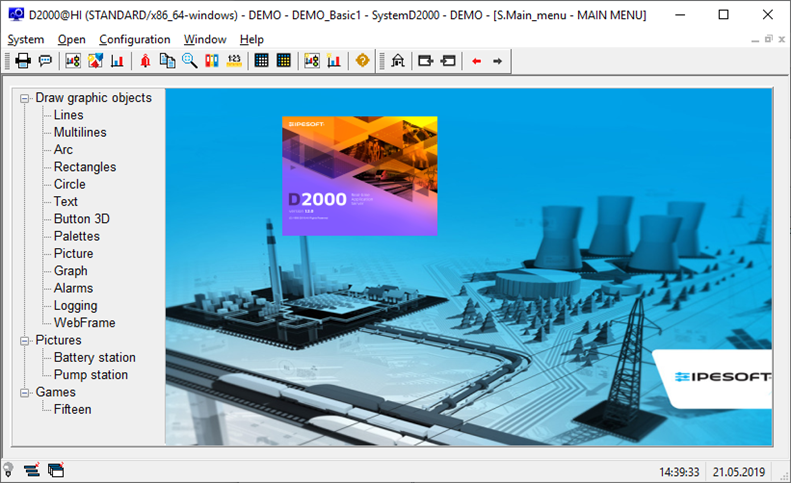Click the speech bubble icon in toolbar
This screenshot has height=483, width=791.
45,61
